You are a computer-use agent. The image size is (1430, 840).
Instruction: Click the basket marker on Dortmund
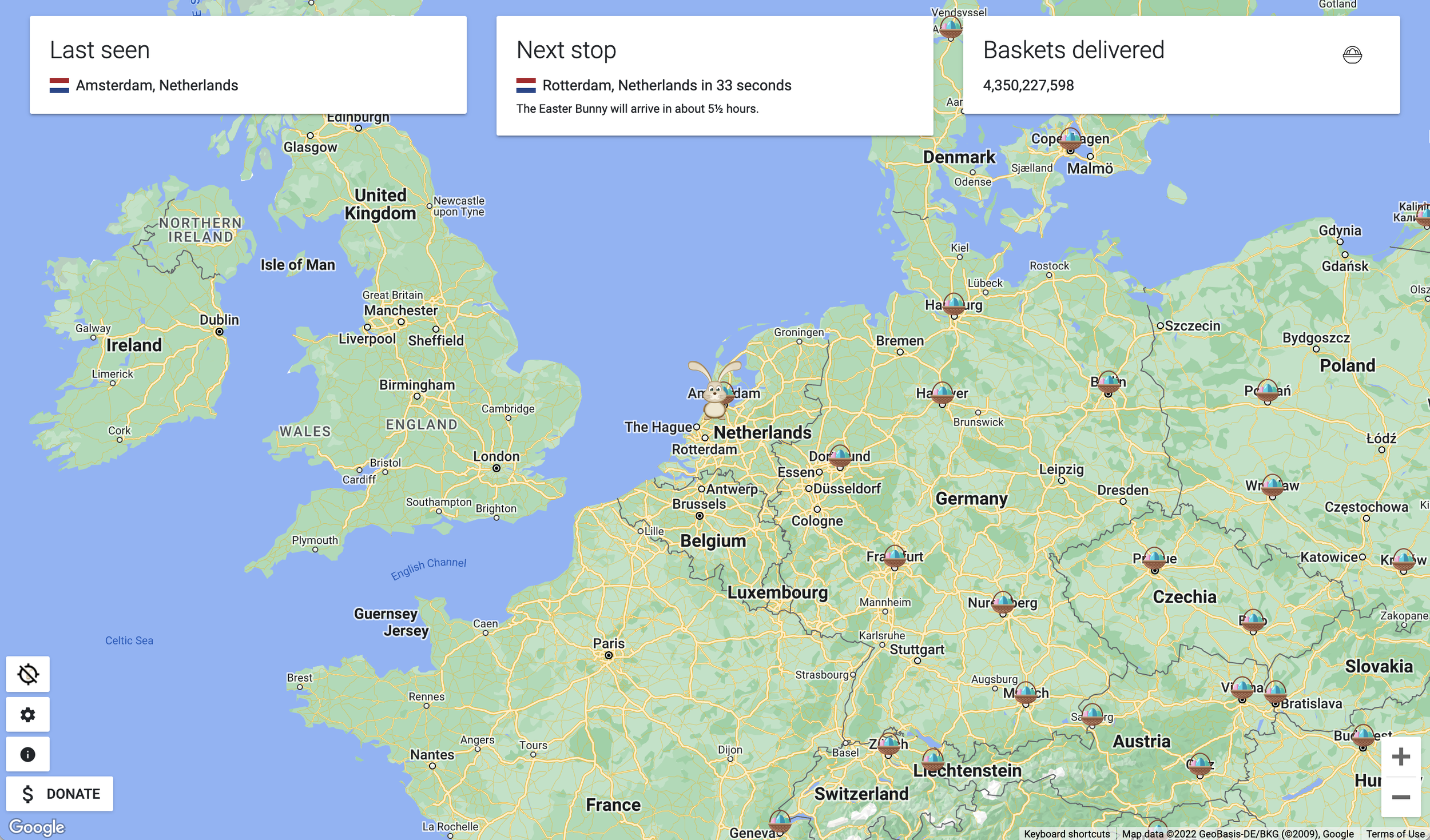point(840,456)
